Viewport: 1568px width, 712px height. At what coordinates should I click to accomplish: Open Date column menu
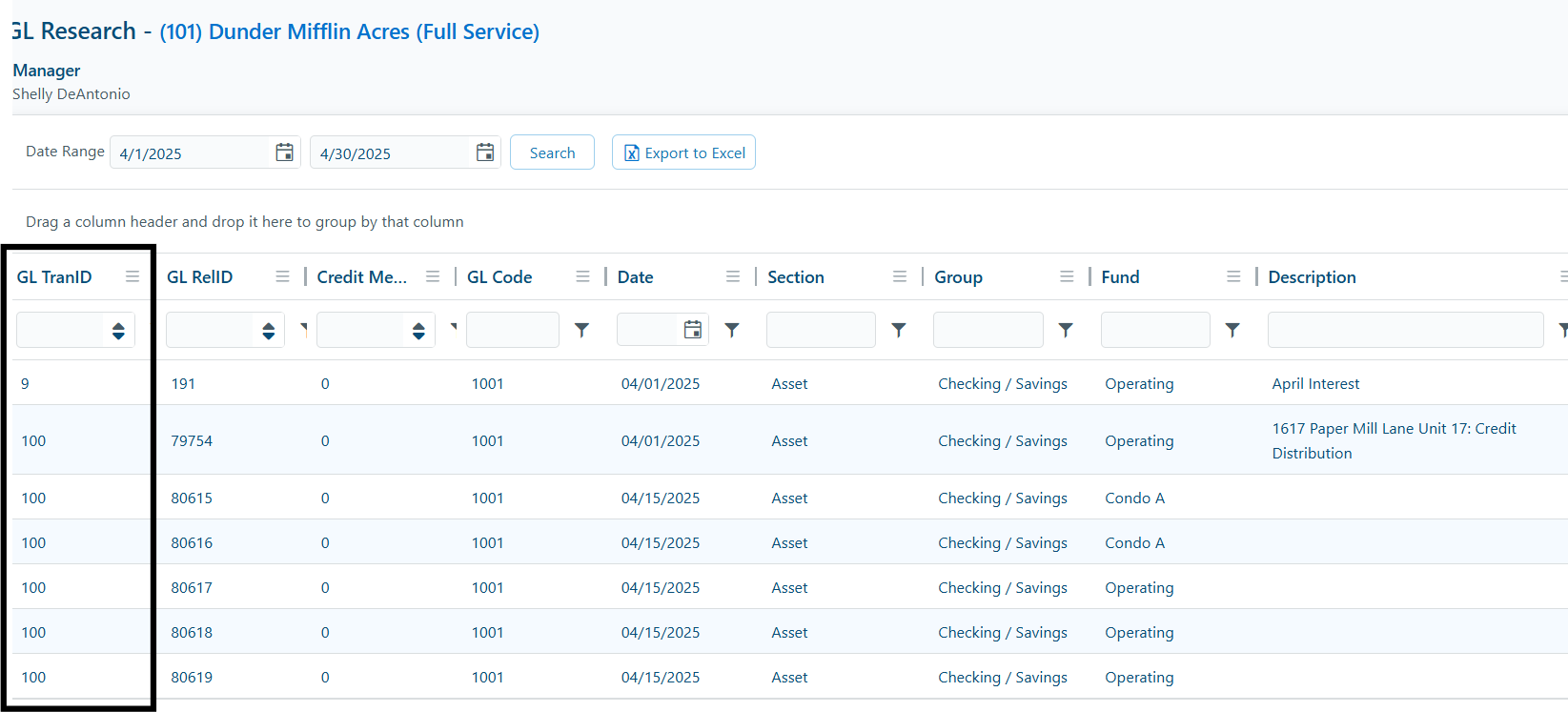pyautogui.click(x=733, y=276)
